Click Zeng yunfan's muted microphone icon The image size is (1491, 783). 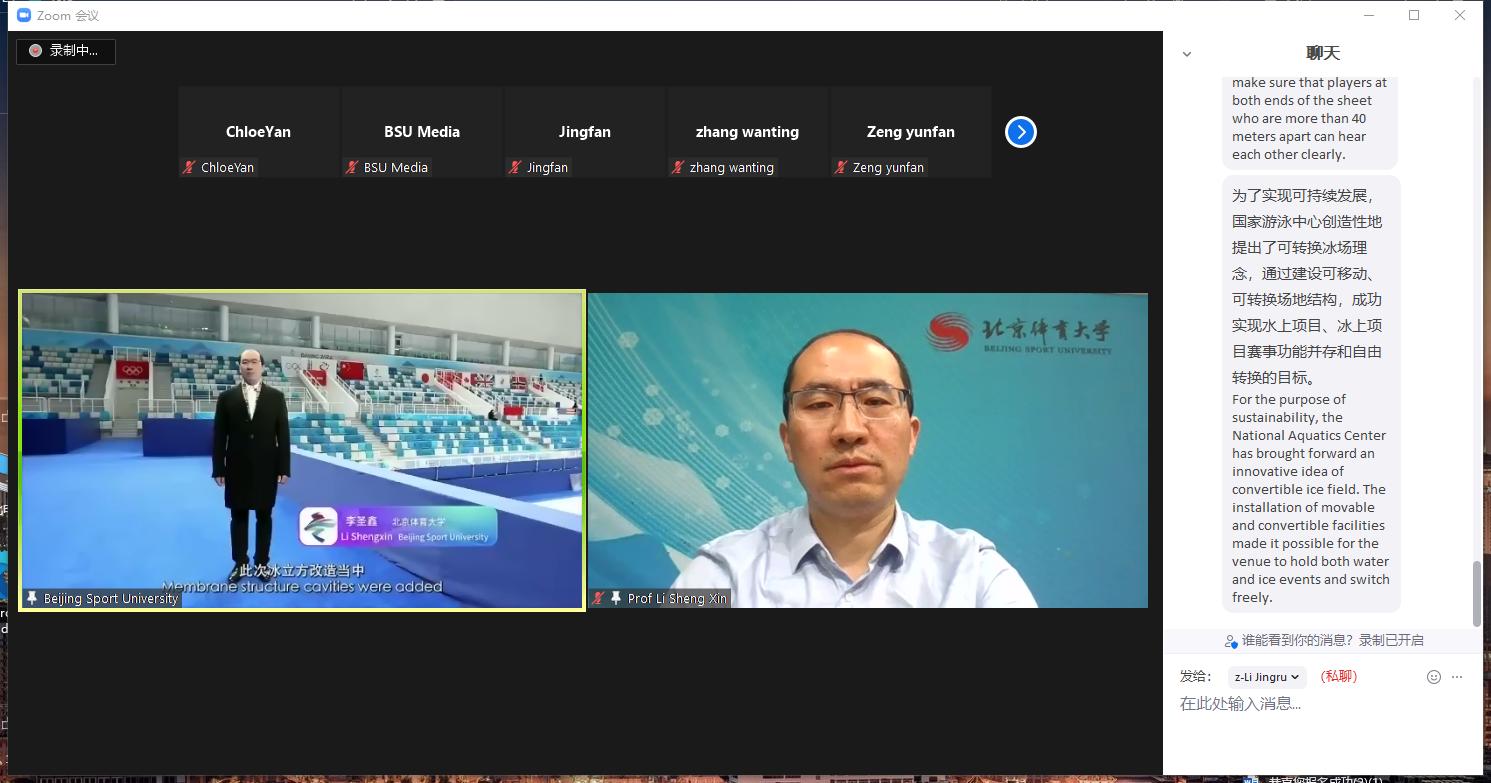tap(841, 168)
